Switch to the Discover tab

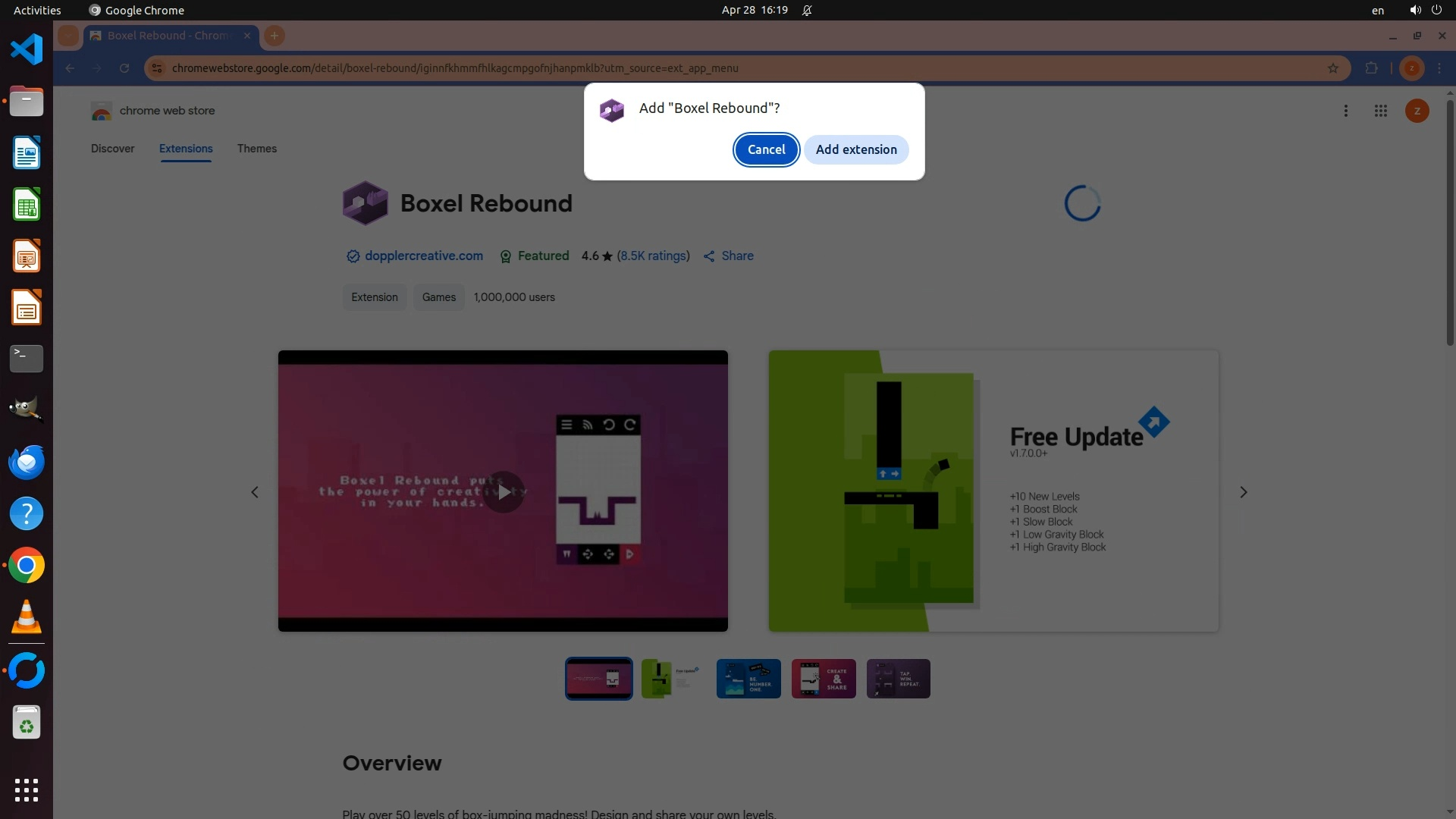coord(112,149)
